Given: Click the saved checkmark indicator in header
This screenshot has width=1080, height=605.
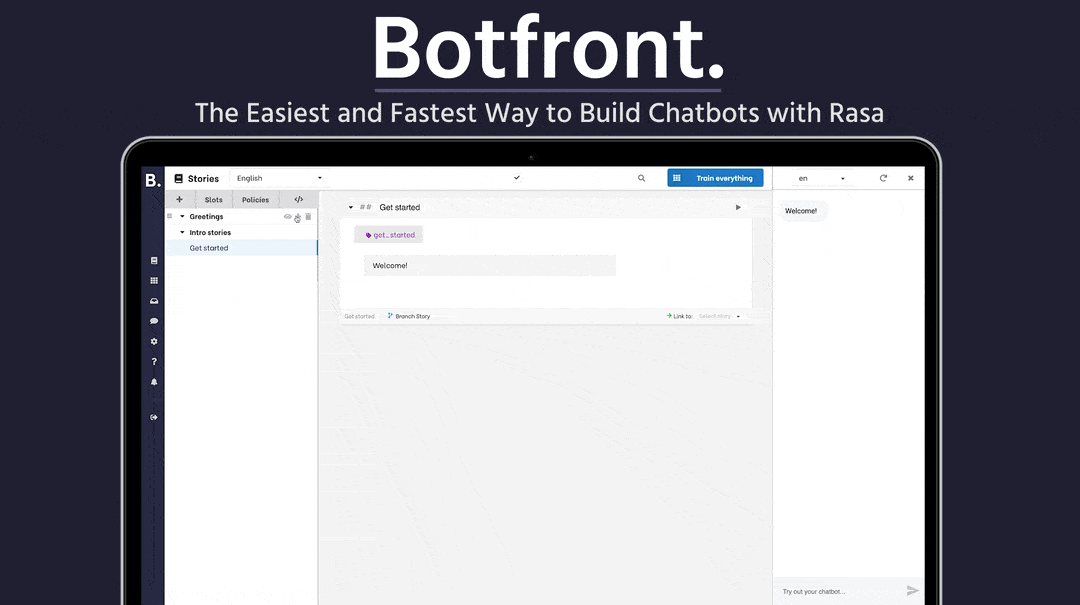Looking at the screenshot, I should (x=517, y=178).
